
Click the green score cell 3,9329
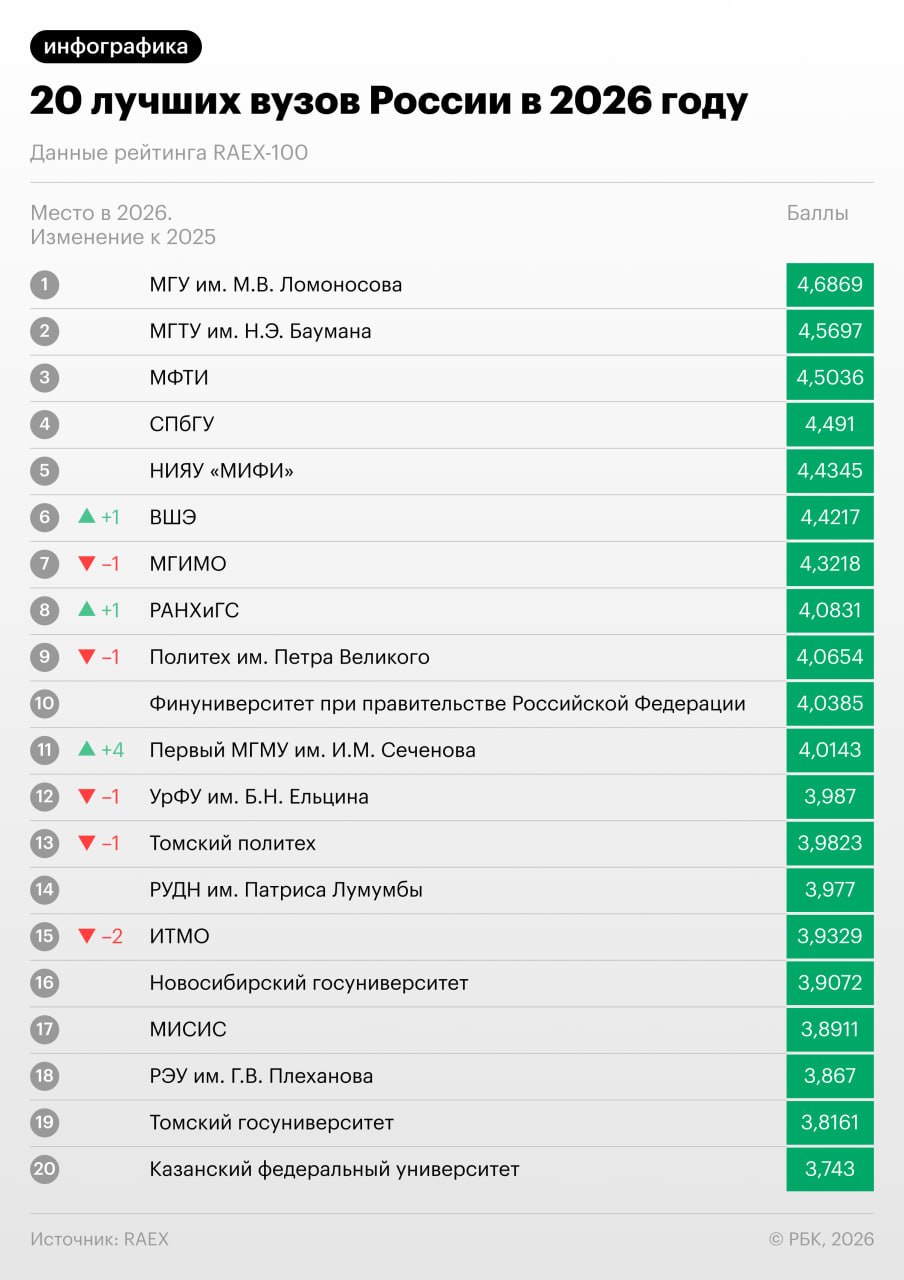coord(830,936)
